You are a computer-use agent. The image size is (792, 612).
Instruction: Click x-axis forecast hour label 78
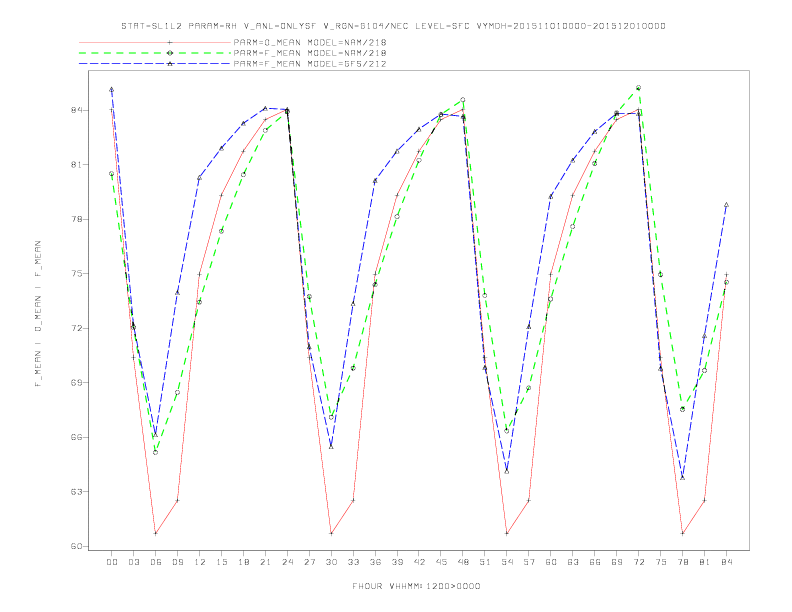point(683,562)
